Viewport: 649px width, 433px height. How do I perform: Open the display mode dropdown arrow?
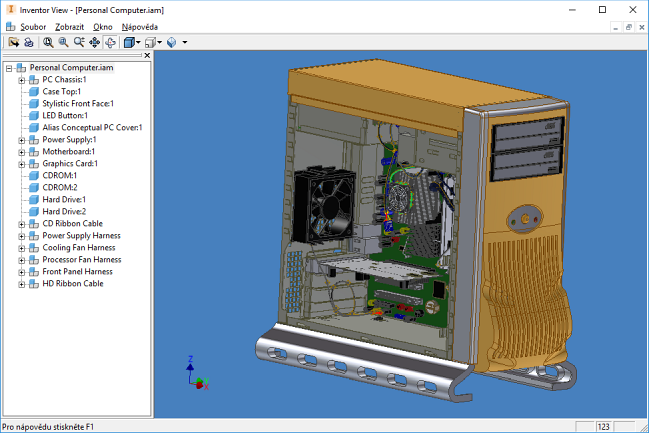tap(138, 42)
